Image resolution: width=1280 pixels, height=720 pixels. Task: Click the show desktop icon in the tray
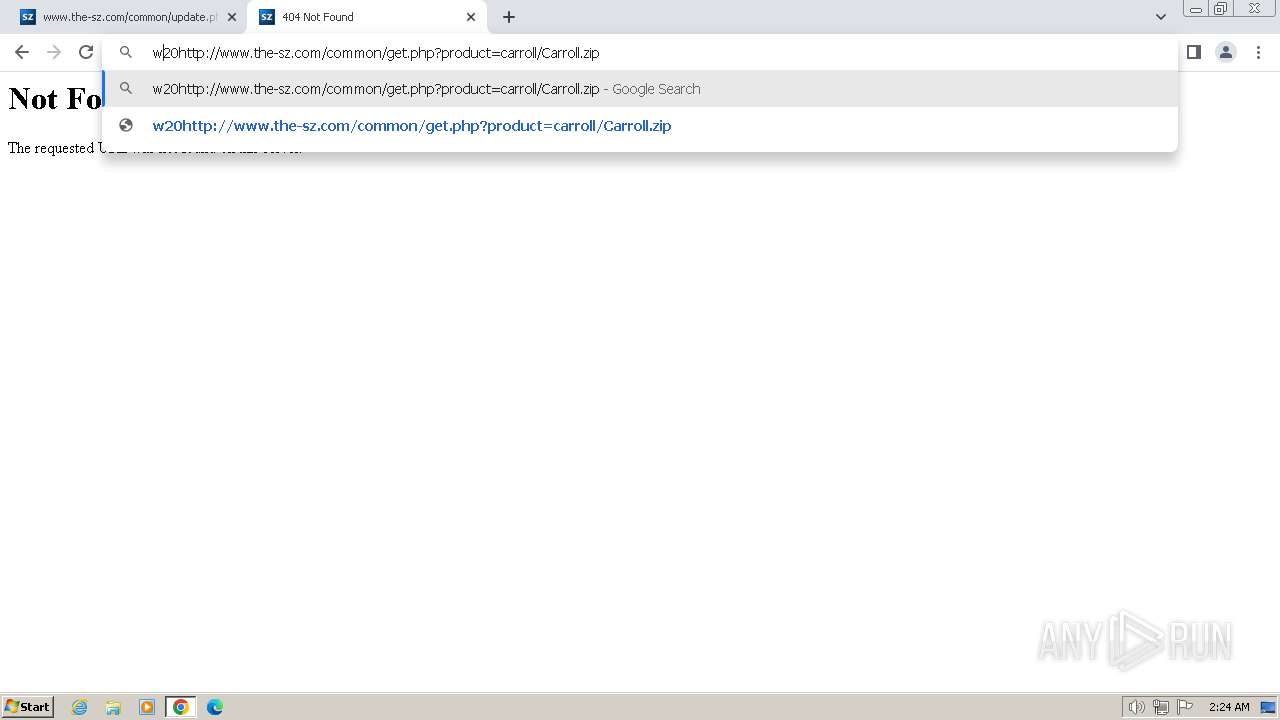(1268, 707)
